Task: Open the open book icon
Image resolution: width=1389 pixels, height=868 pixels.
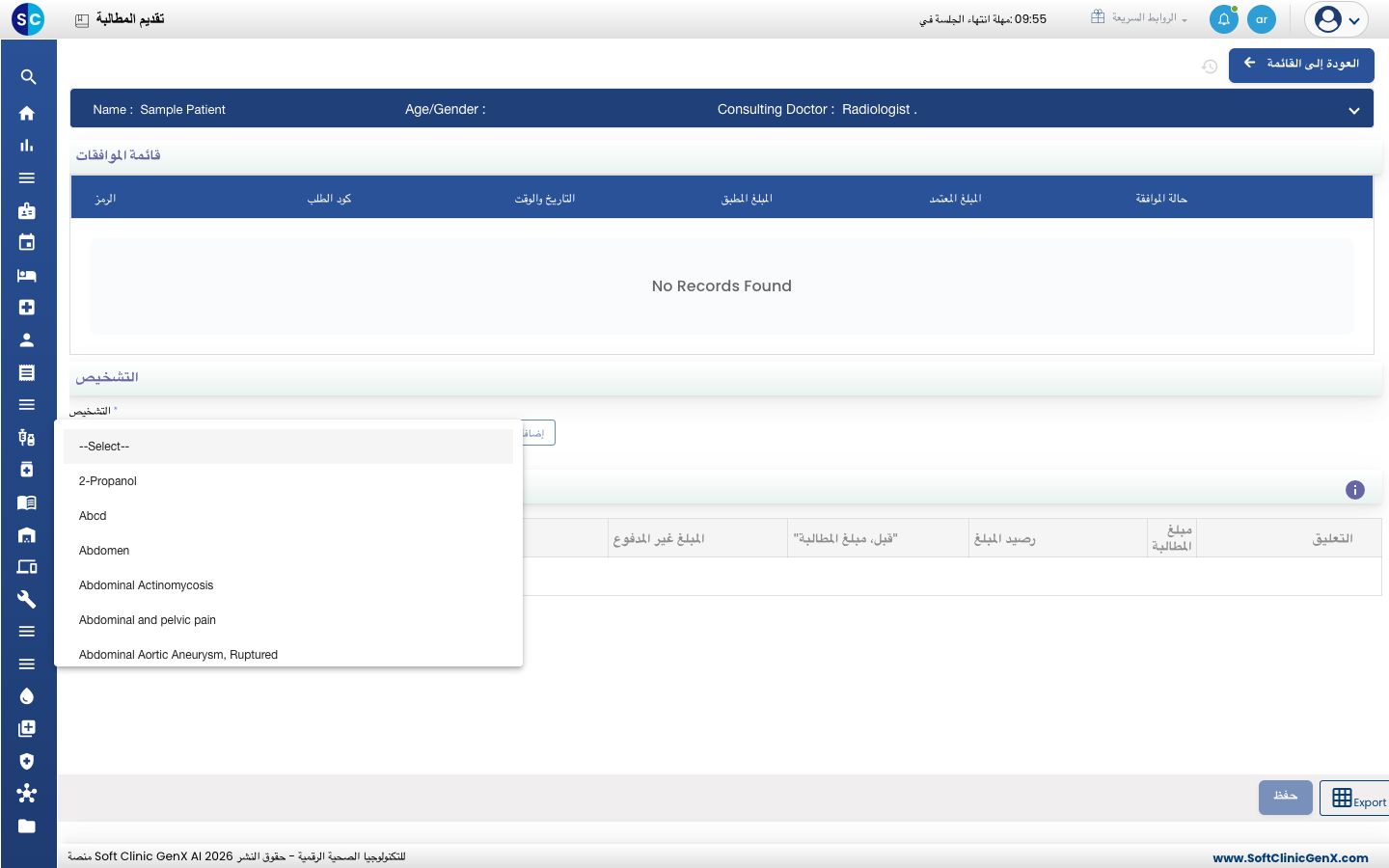Action: (x=27, y=502)
